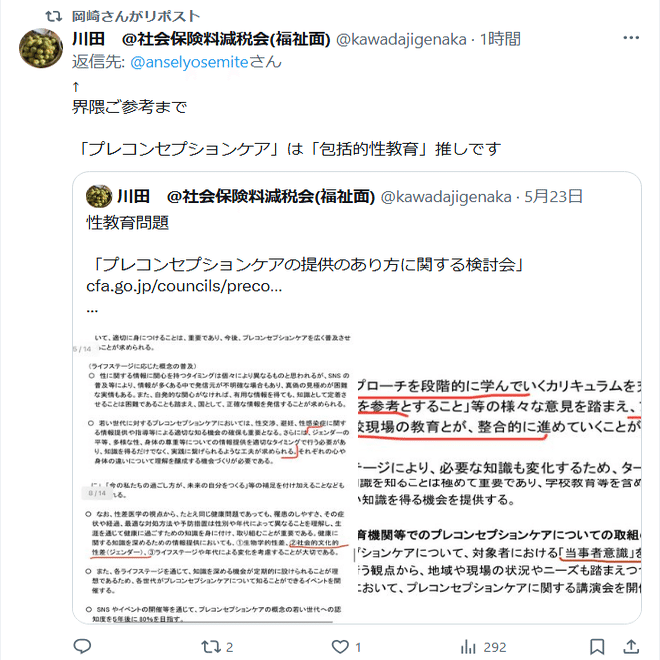Open the 5月23日 timestamp of quoted post
This screenshot has width=660, height=660.
coord(553,197)
